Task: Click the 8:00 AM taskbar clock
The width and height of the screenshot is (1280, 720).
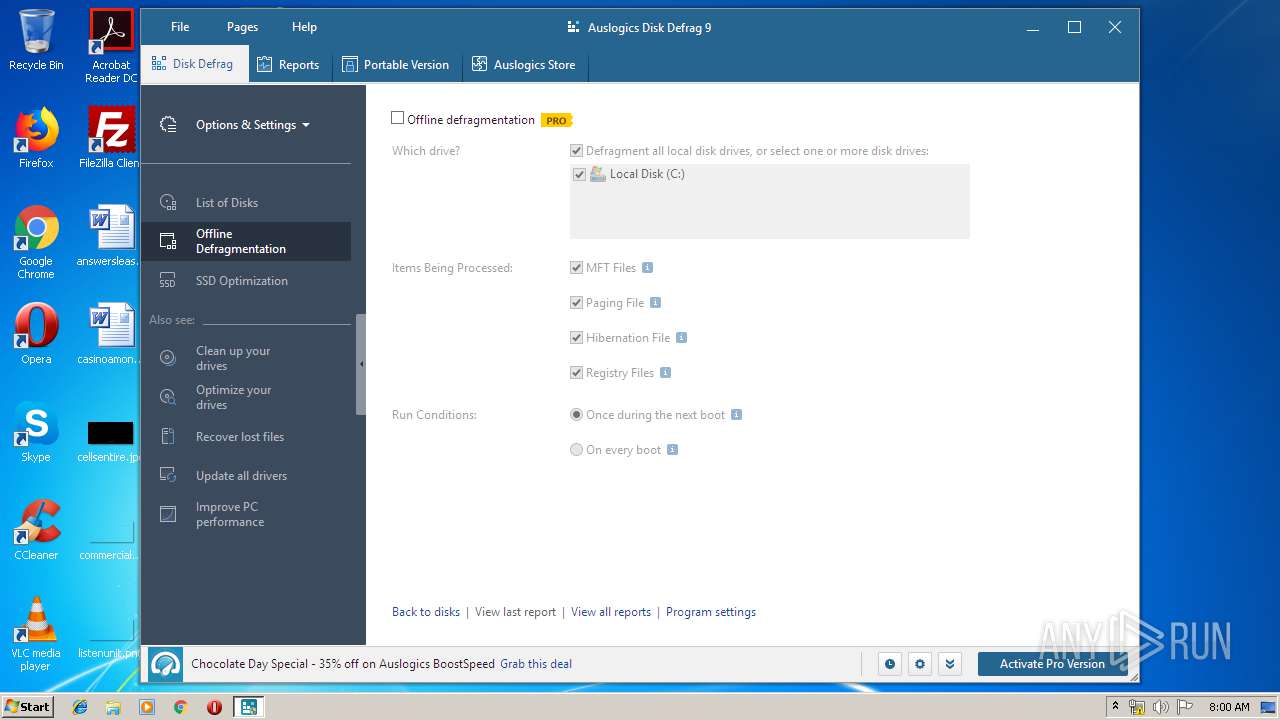Action: click(x=1229, y=707)
